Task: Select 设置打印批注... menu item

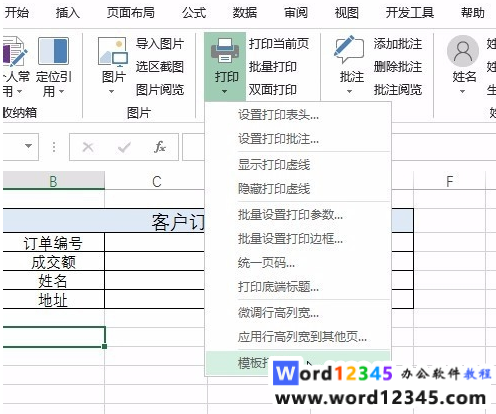Action: (x=298, y=139)
